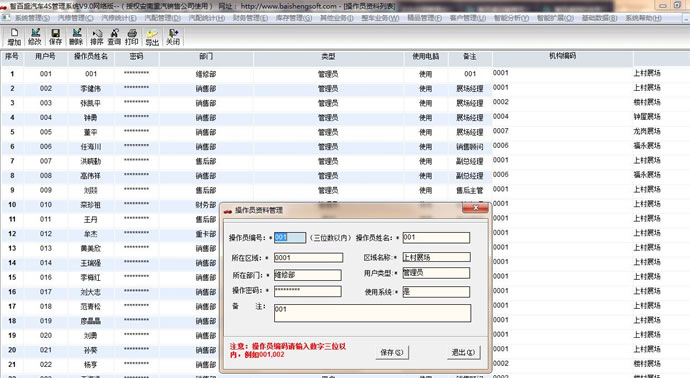
Task: Open the 库存管理(G) menu
Action: tap(294, 18)
